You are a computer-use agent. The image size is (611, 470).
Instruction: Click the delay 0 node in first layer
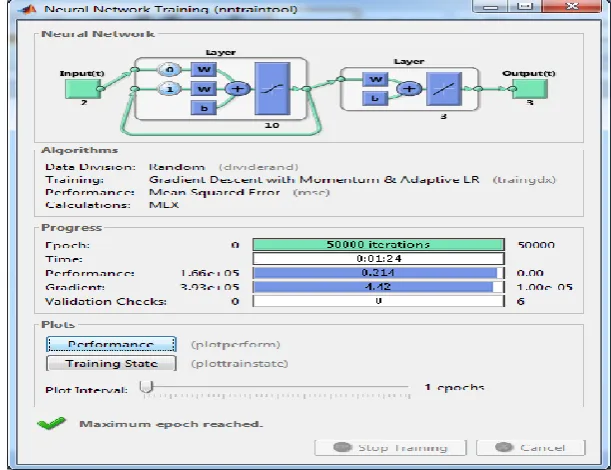click(170, 70)
